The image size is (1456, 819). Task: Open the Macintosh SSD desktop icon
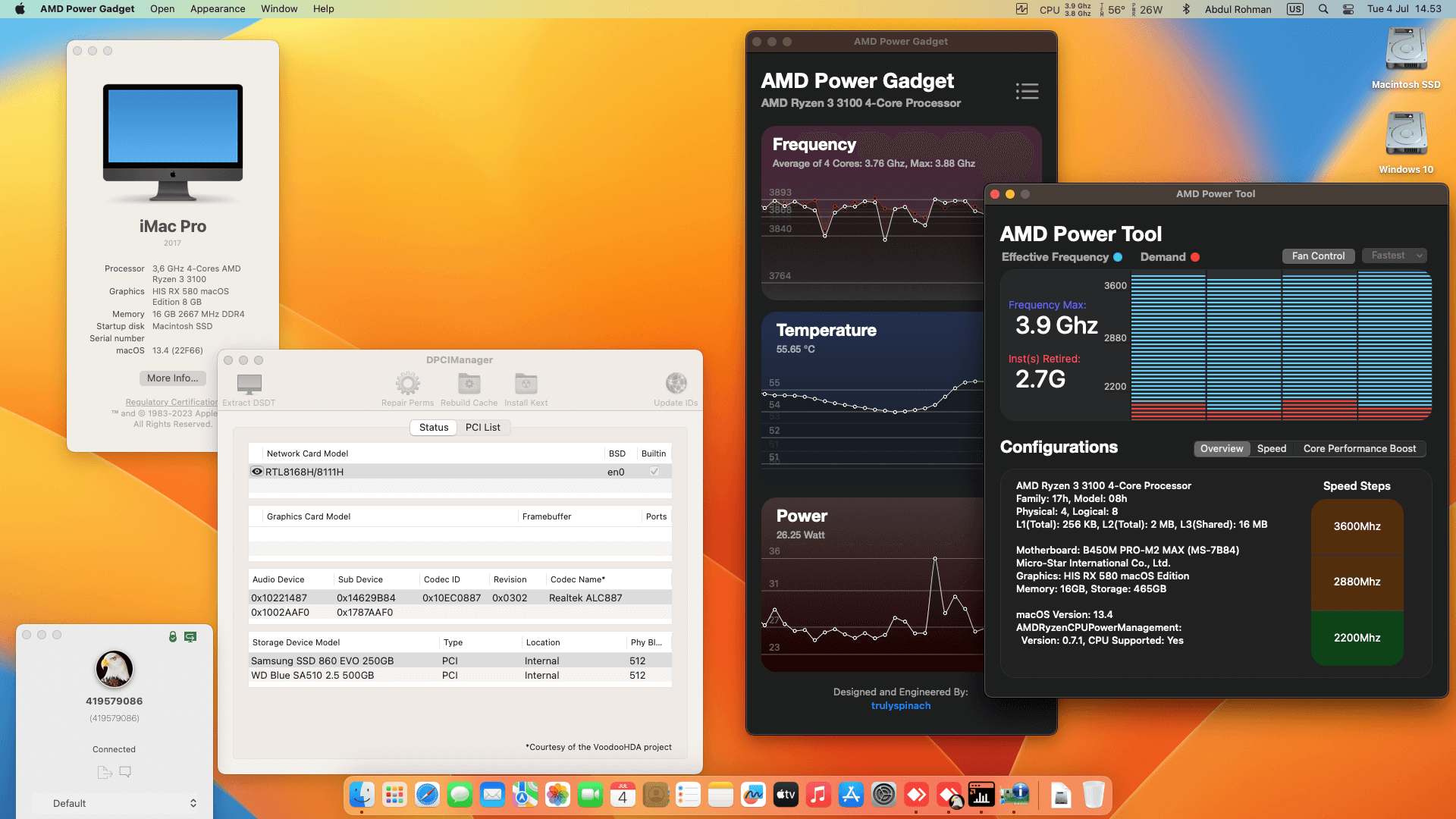point(1405,48)
